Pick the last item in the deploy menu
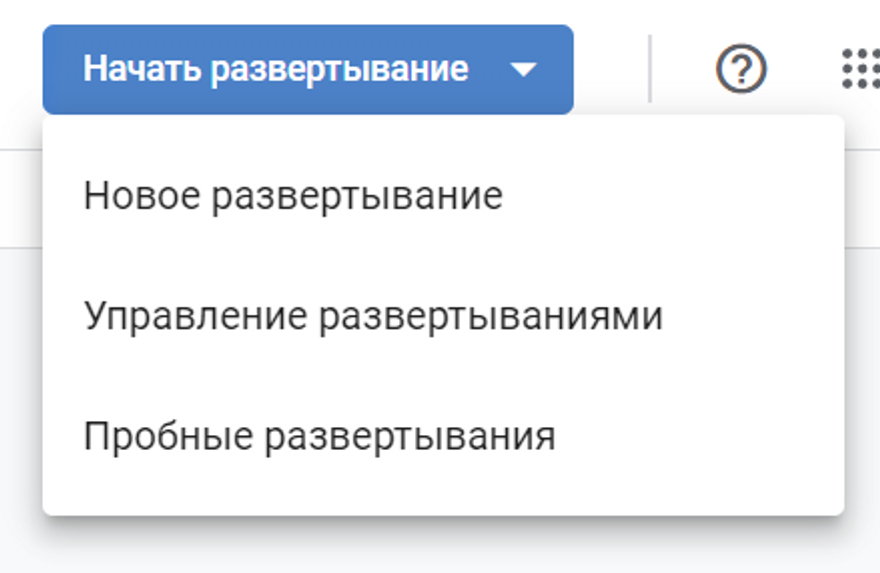The width and height of the screenshot is (880, 573). pyautogui.click(x=319, y=436)
